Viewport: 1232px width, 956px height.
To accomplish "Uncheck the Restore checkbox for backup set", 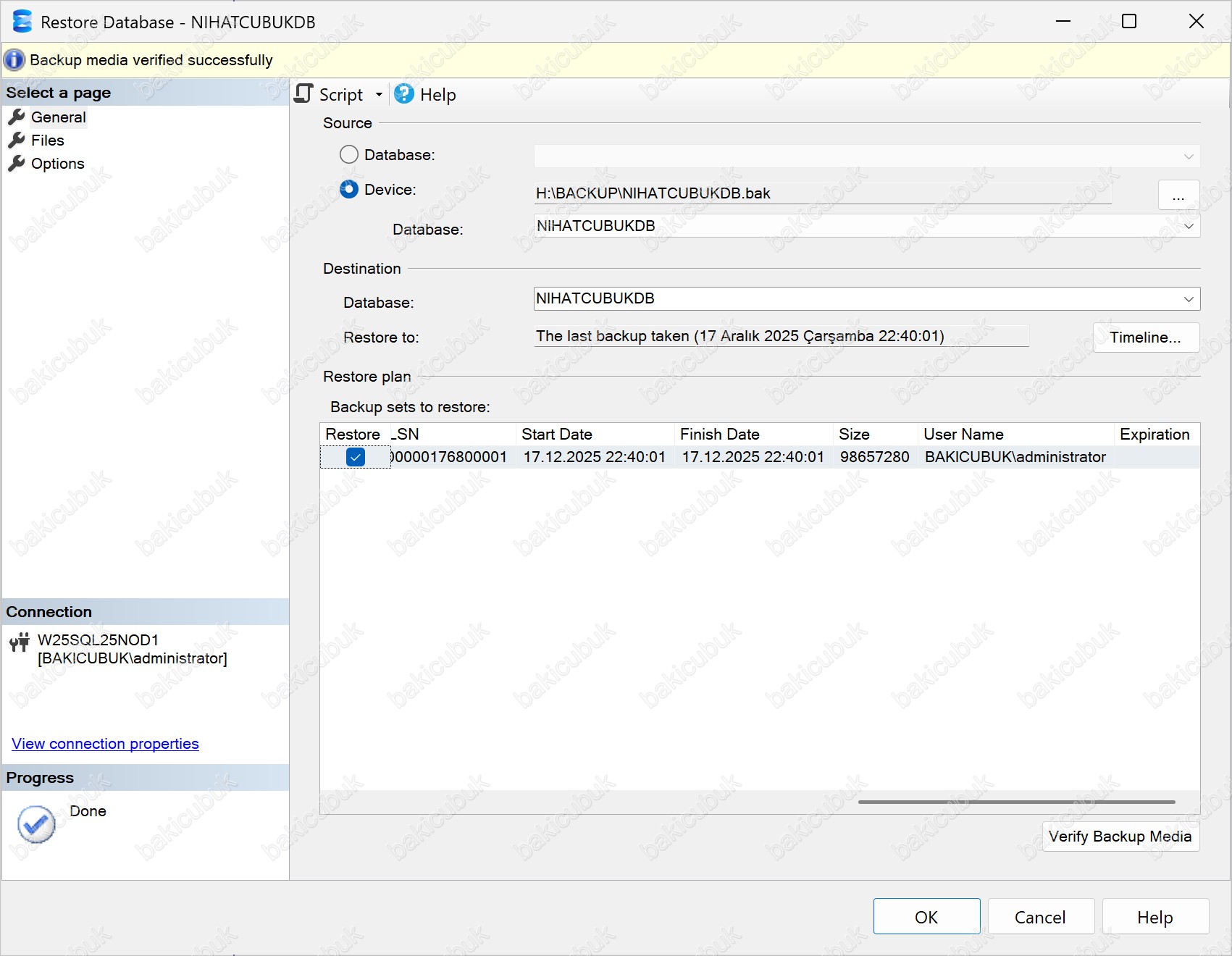I will coord(356,457).
